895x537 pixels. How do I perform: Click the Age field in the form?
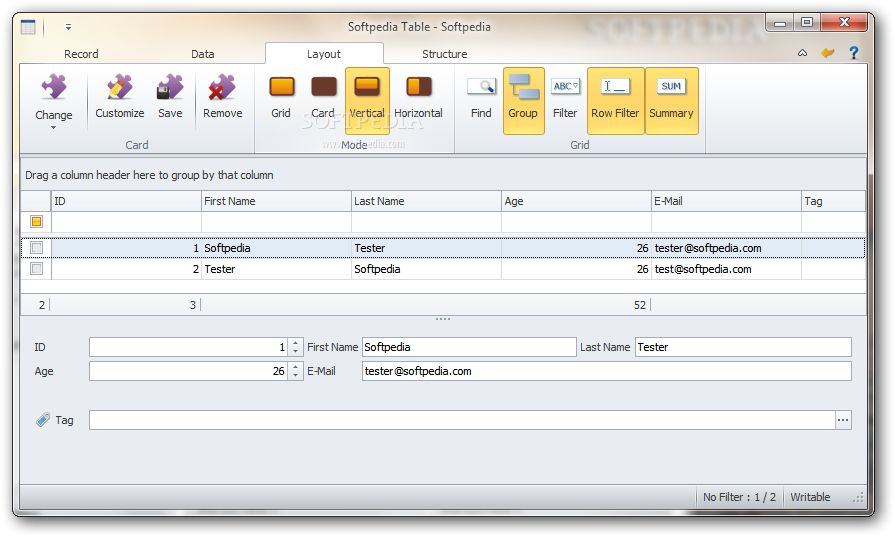188,371
